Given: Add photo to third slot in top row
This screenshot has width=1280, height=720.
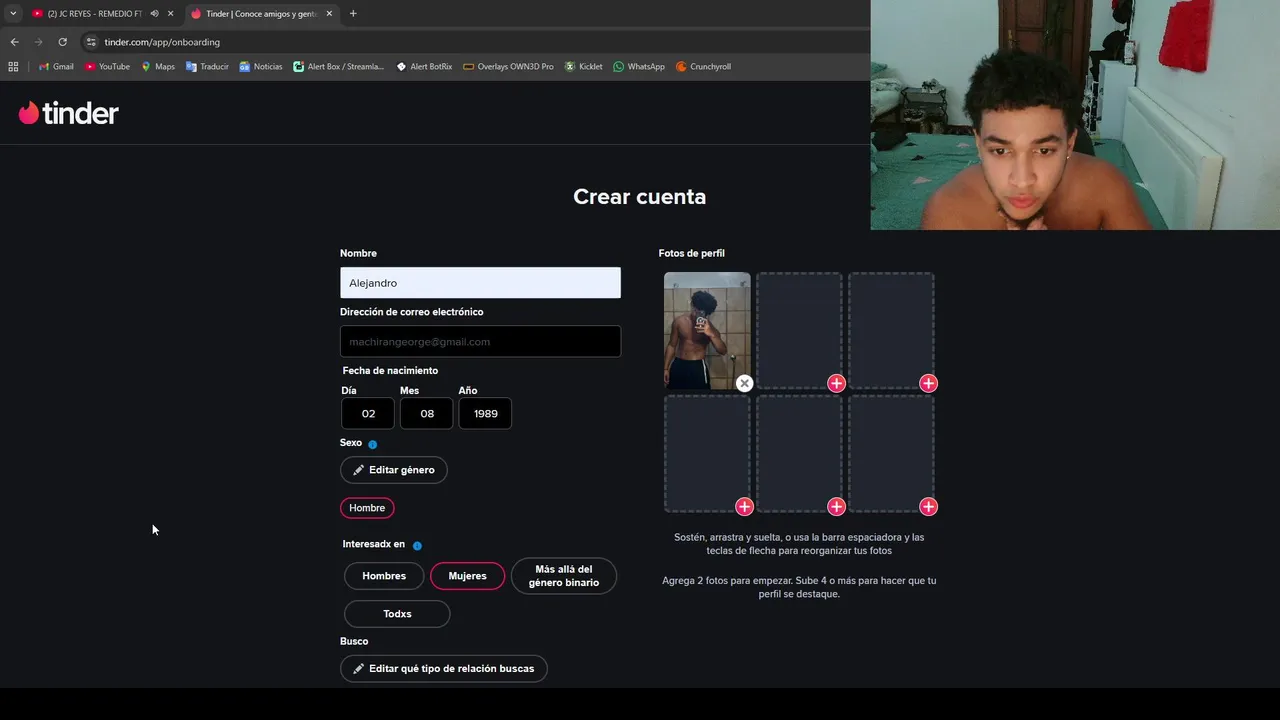Looking at the screenshot, I should pyautogui.click(x=928, y=383).
